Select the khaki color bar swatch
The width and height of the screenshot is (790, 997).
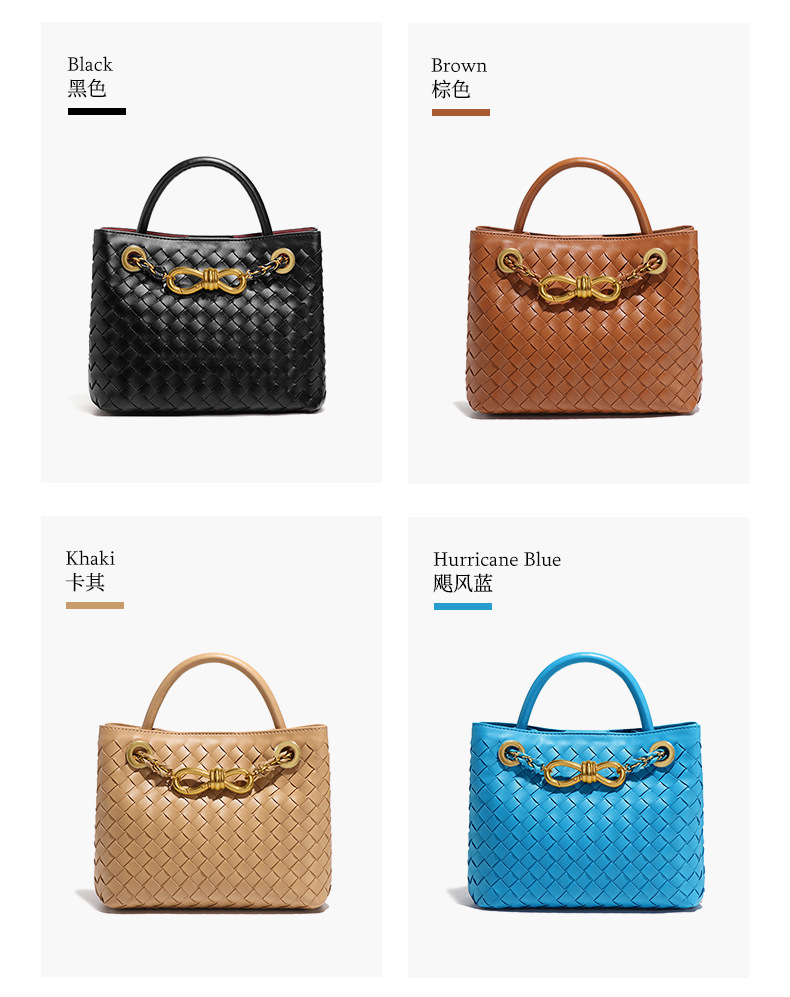click(95, 605)
